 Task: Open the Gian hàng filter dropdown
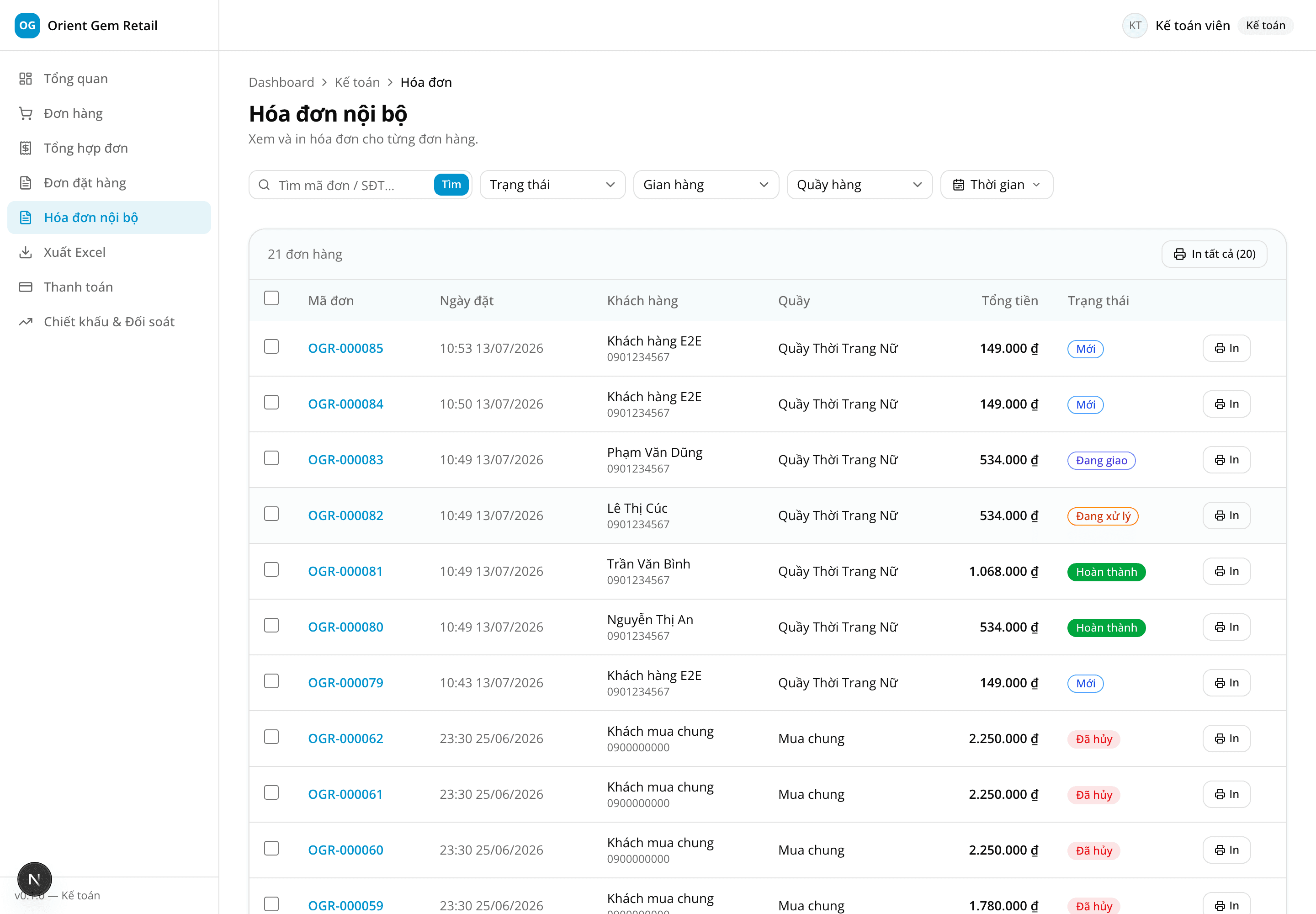coord(706,185)
